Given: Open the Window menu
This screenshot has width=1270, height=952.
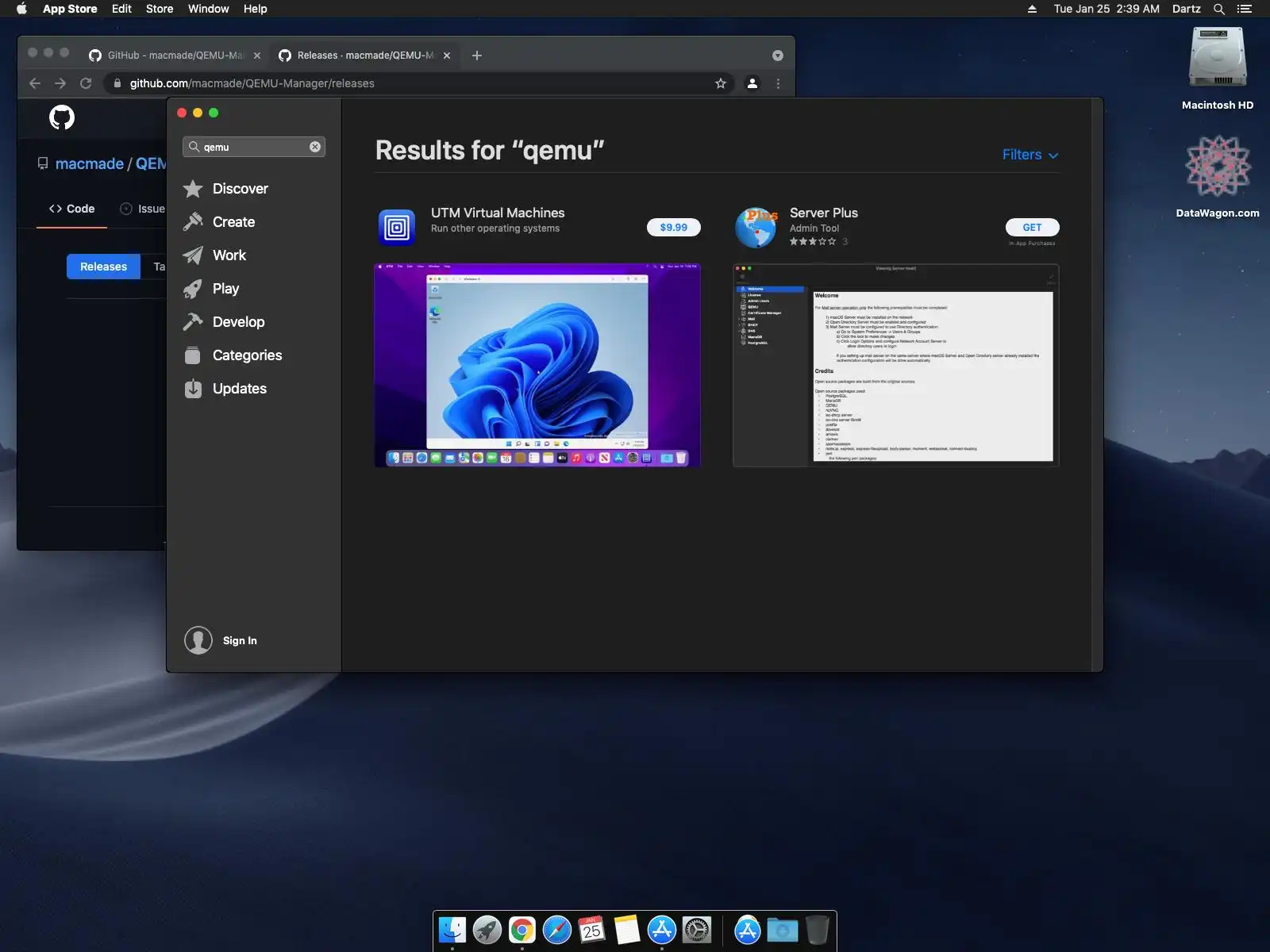Looking at the screenshot, I should (x=209, y=9).
